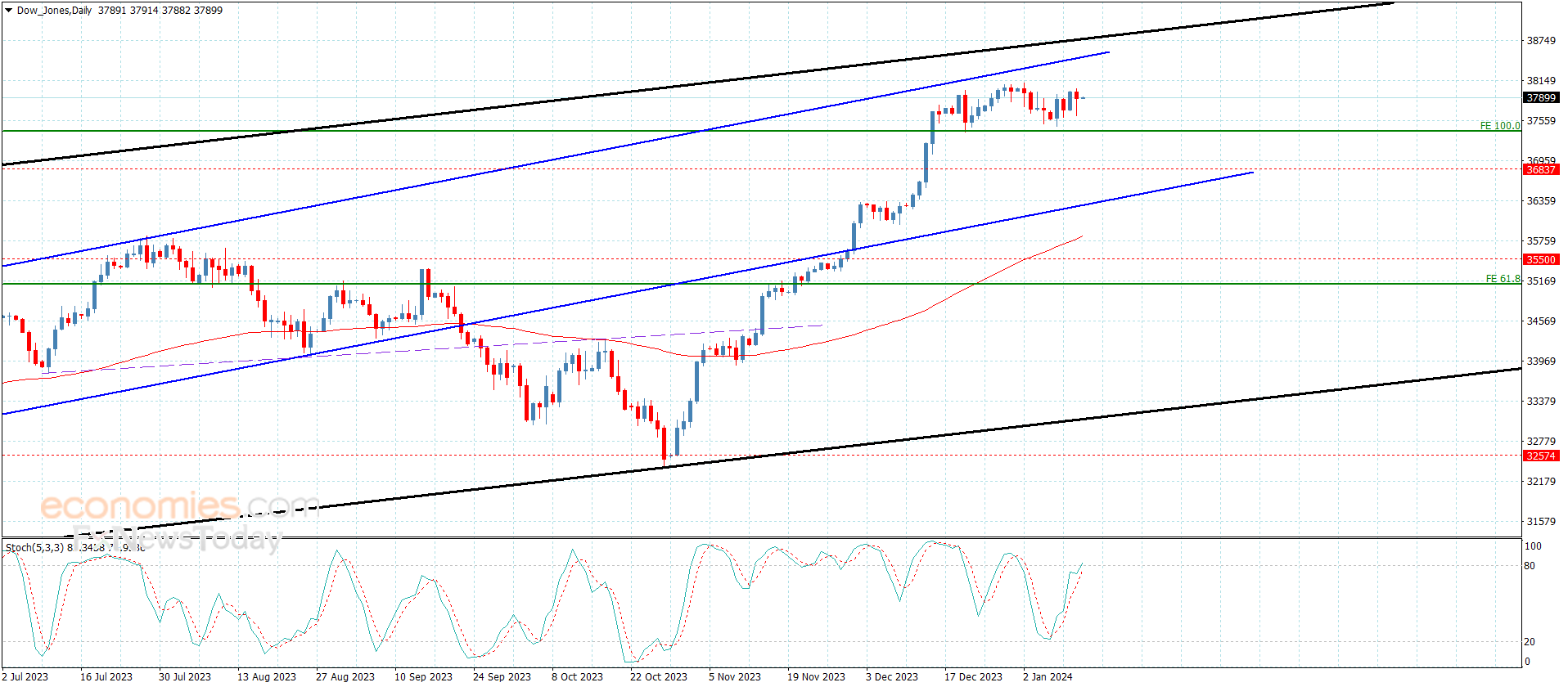Click the 3 Dec 2023 date marker
Image resolution: width=1568 pixels, height=687 pixels.
click(892, 676)
